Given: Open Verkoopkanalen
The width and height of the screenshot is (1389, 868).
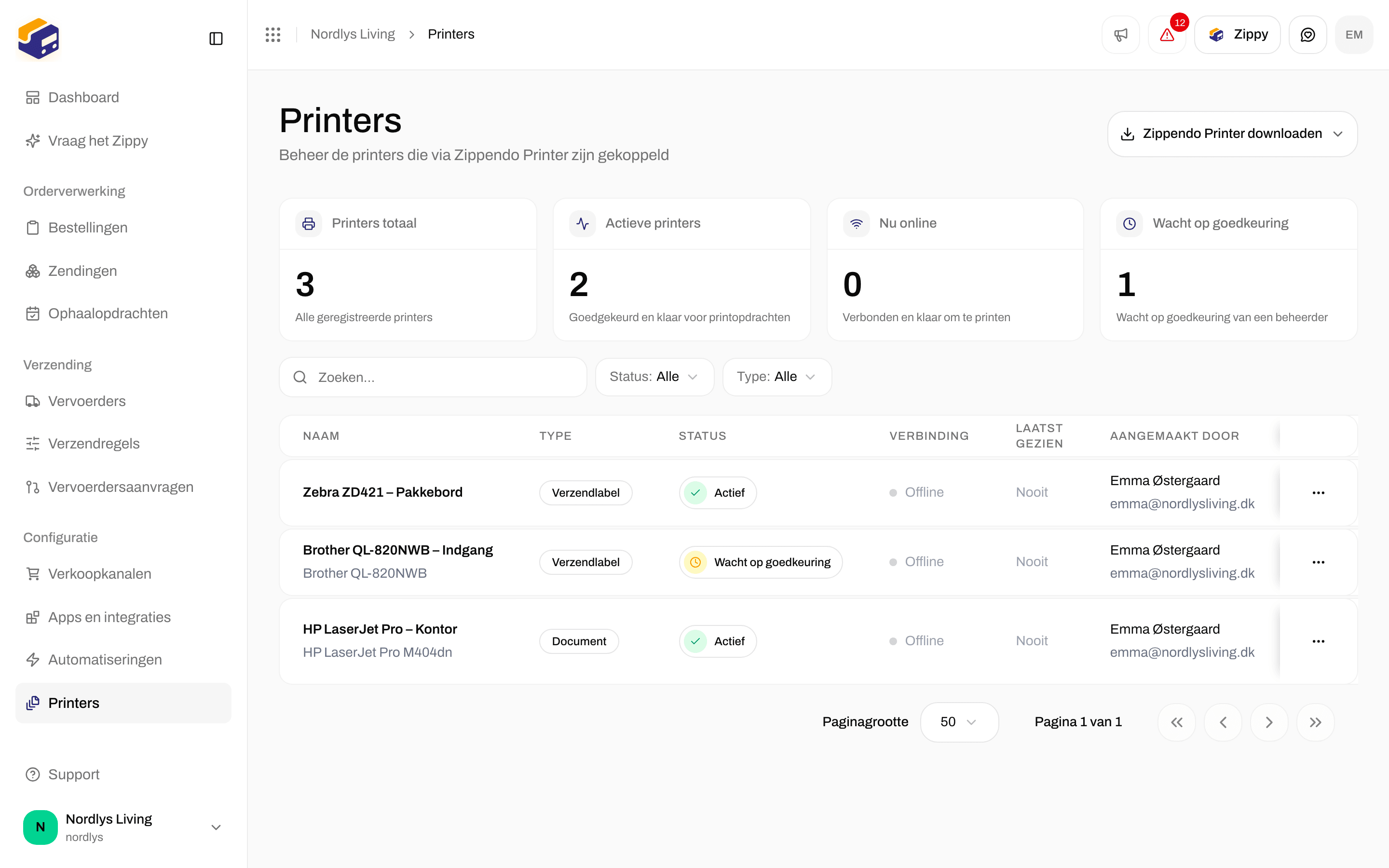Looking at the screenshot, I should [x=123, y=574].
